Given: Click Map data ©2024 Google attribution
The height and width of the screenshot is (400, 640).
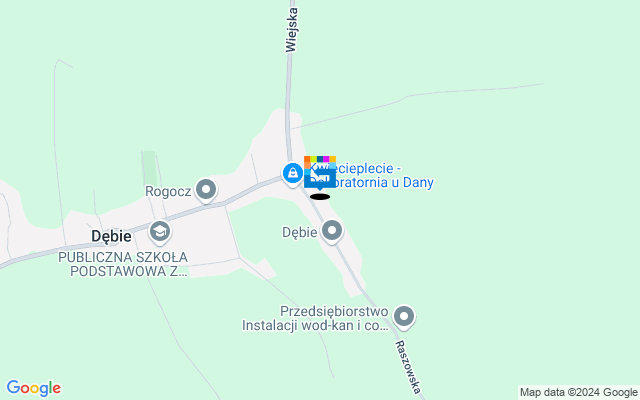Looking at the screenshot, I should [x=578, y=393].
